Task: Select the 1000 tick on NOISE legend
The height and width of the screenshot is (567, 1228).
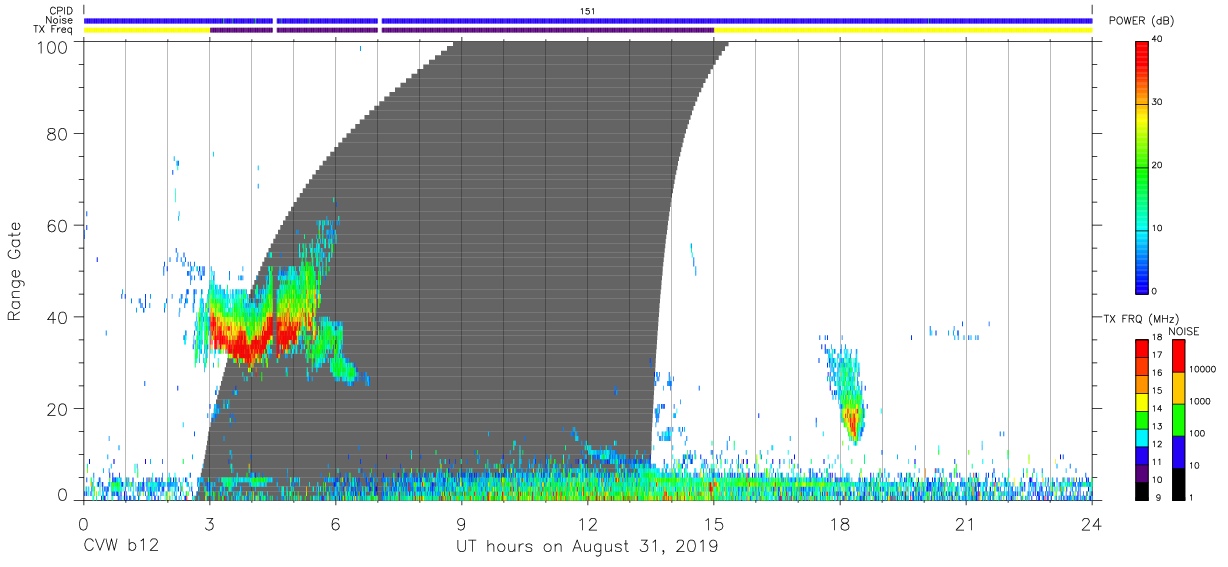Action: 1200,403
